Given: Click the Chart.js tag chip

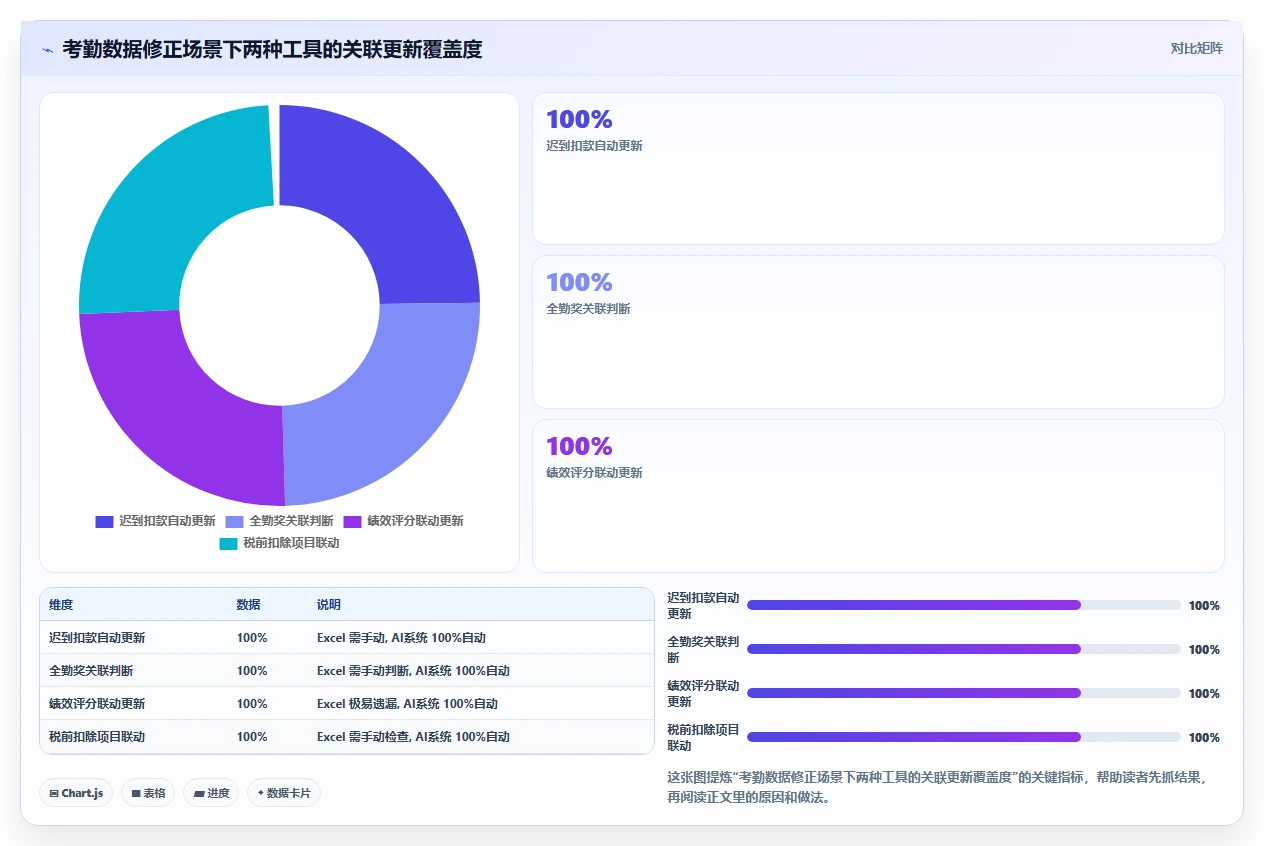Looking at the screenshot, I should [x=77, y=793].
